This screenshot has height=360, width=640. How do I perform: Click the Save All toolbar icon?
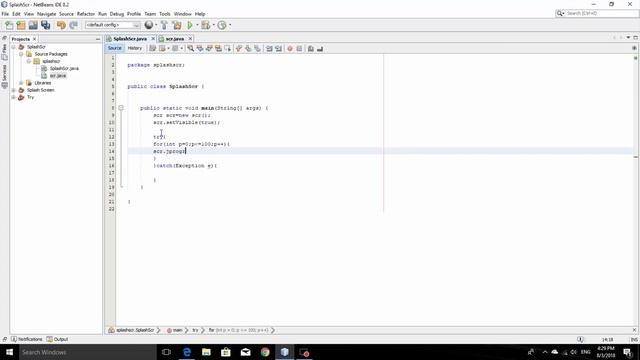coord(45,25)
